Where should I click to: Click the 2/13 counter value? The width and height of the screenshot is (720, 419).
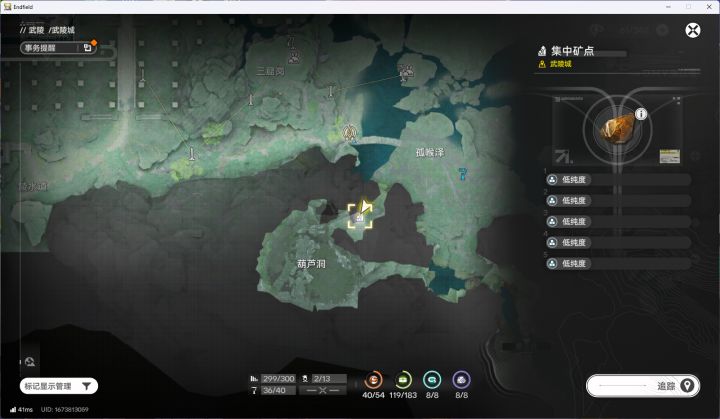[329, 379]
